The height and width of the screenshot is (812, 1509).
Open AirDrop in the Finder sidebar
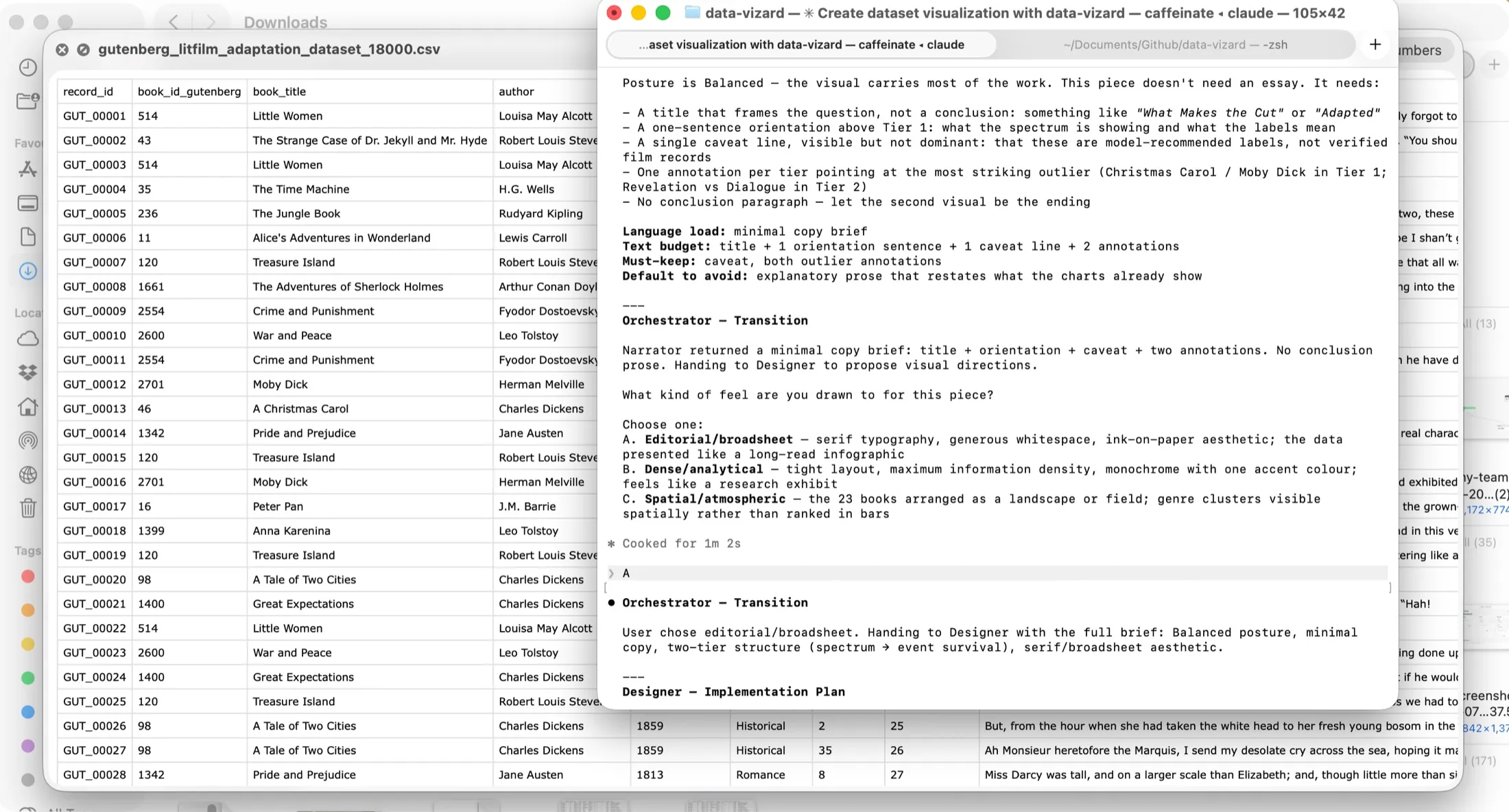(x=27, y=440)
